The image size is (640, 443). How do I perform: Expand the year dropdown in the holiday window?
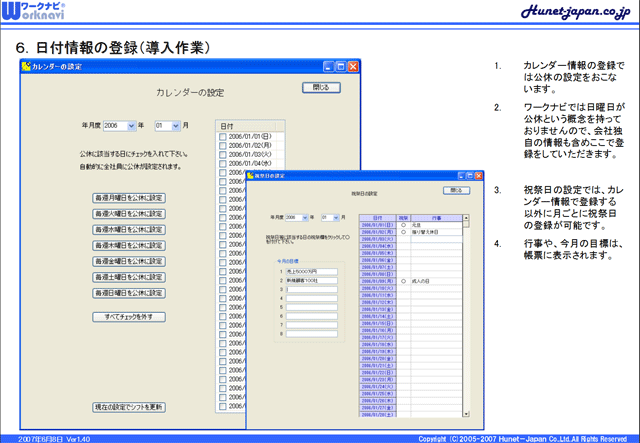[304, 216]
